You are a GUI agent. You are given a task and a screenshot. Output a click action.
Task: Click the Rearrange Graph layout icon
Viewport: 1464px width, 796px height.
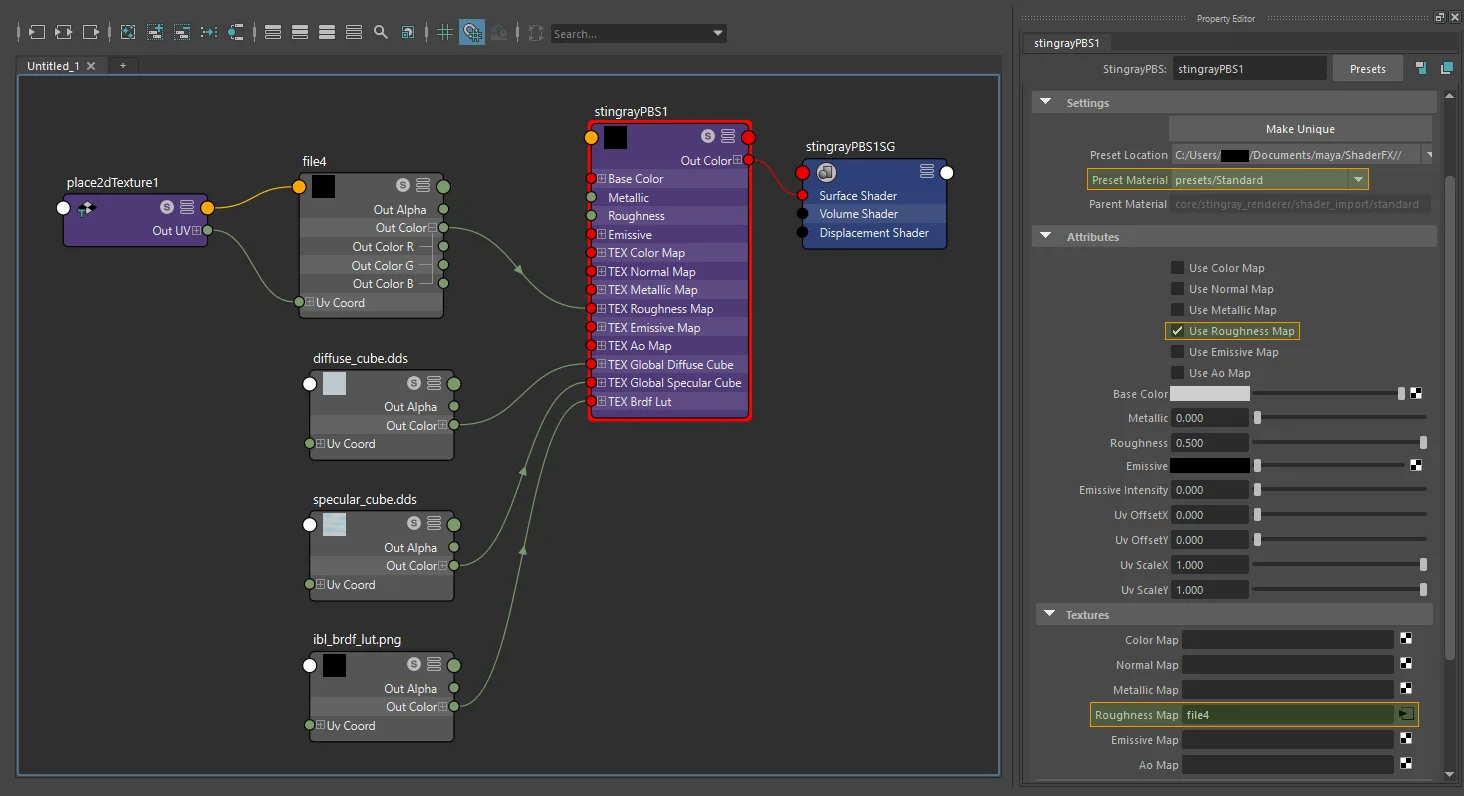209,33
